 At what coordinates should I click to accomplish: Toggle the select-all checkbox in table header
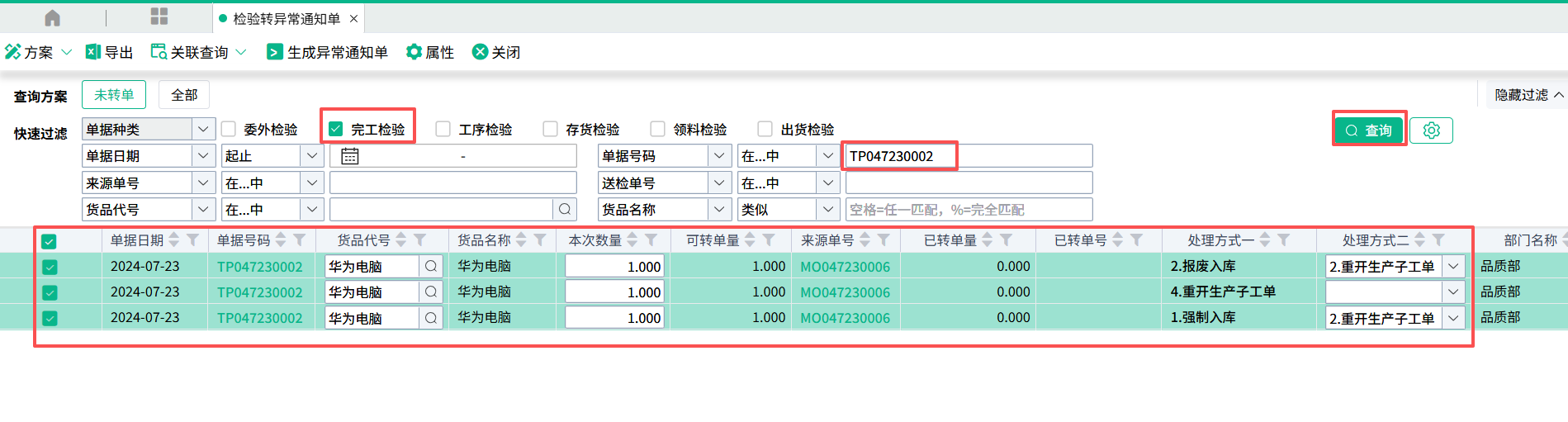coord(50,241)
